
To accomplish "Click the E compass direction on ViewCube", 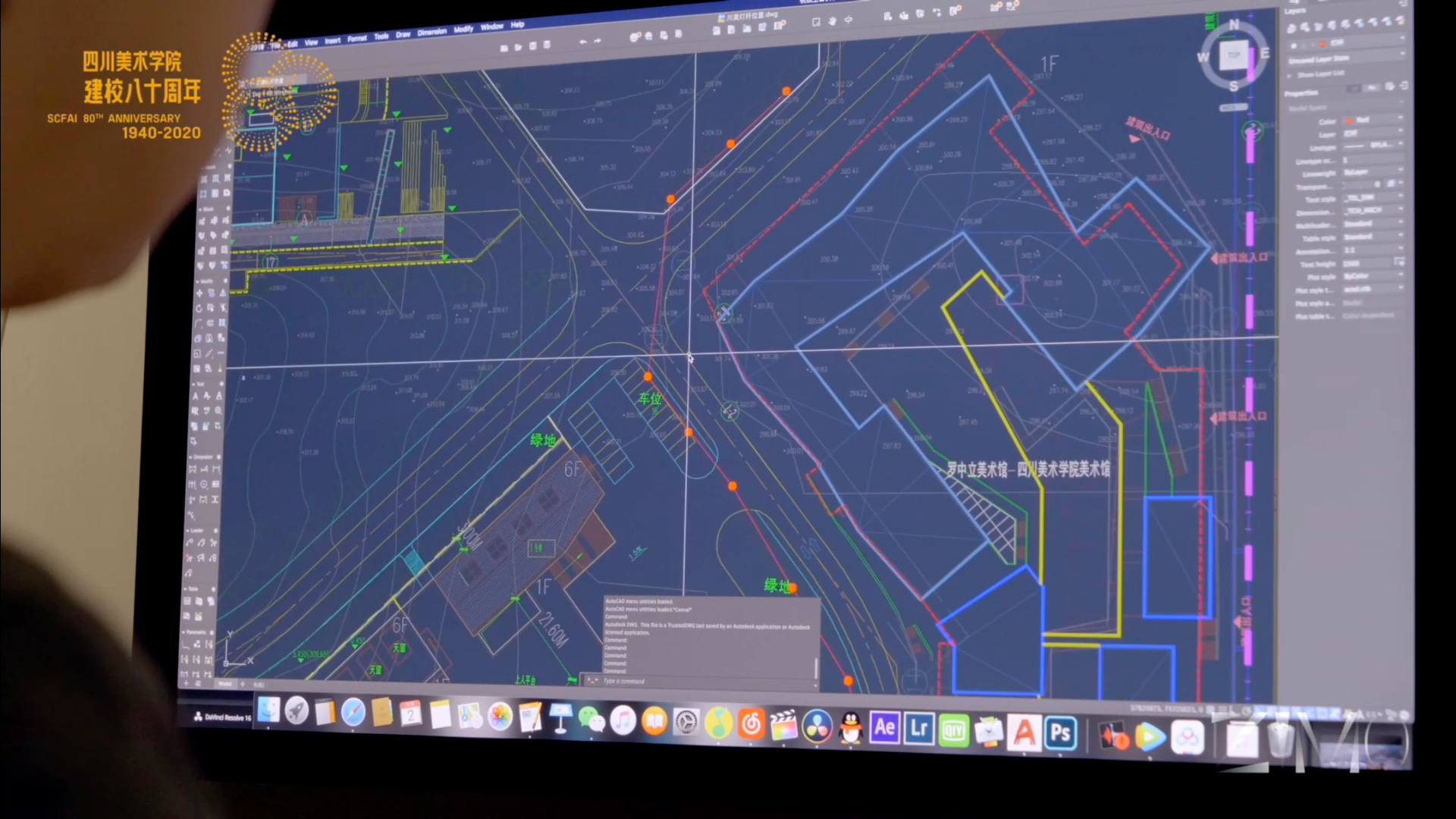I will (1265, 53).
